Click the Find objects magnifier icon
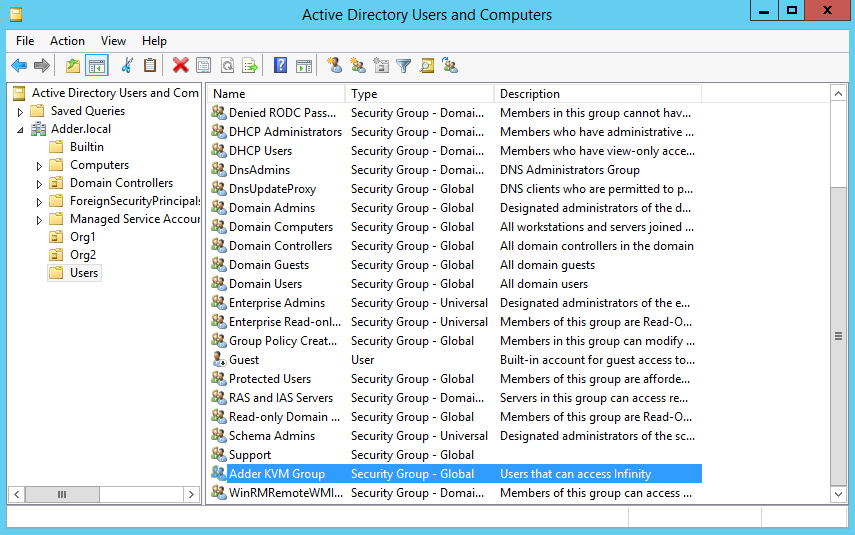The height and width of the screenshot is (535, 855). click(427, 66)
